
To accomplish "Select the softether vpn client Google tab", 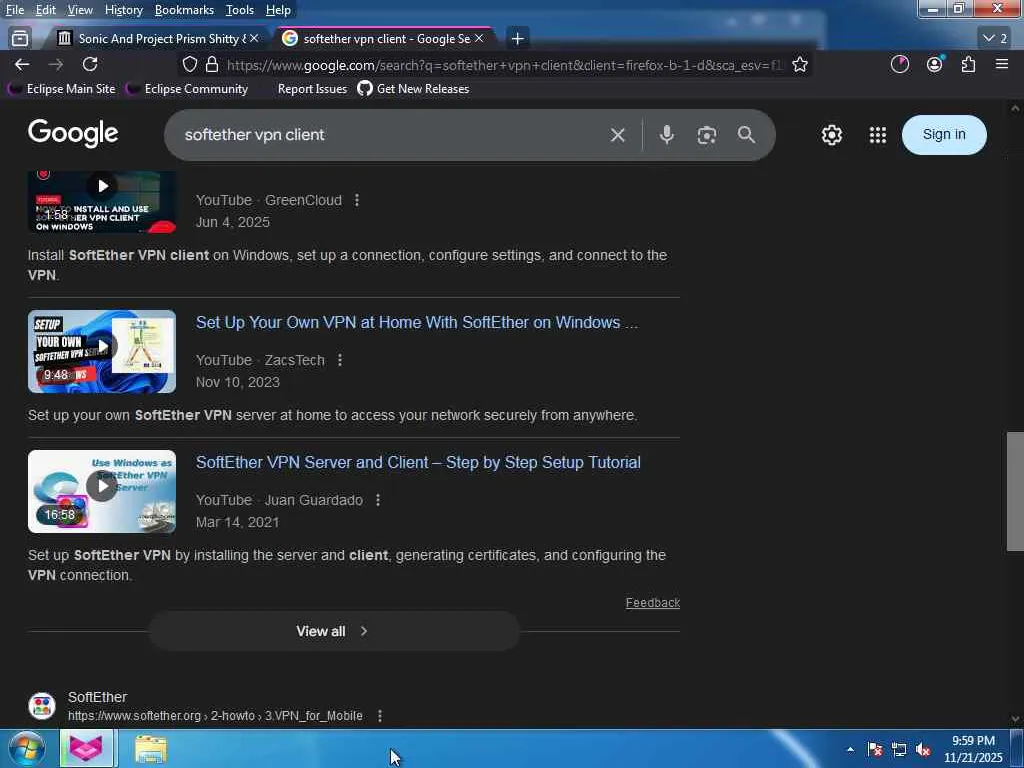I will click(385, 39).
